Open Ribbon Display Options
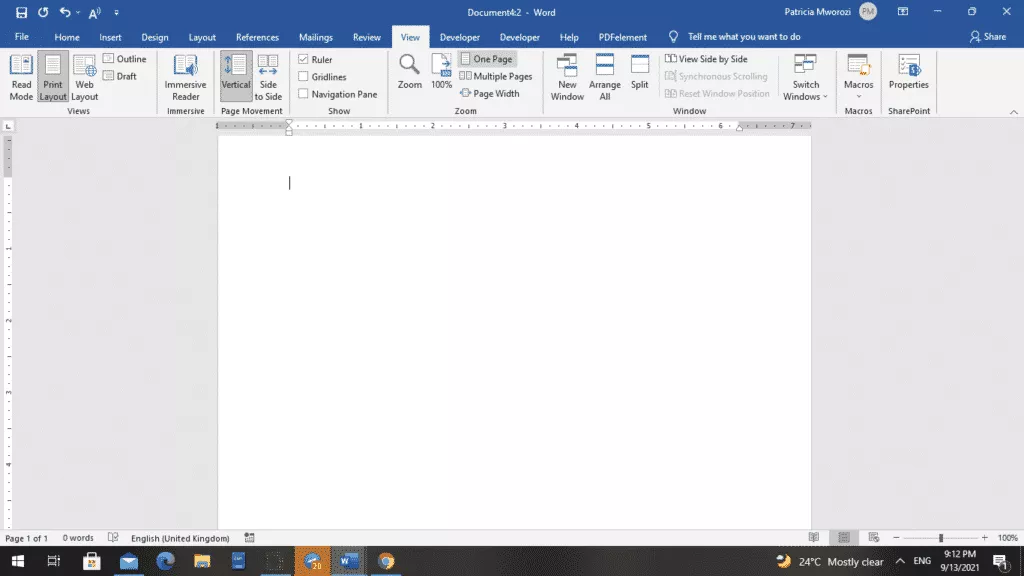Image resolution: width=1024 pixels, height=576 pixels. [x=903, y=12]
